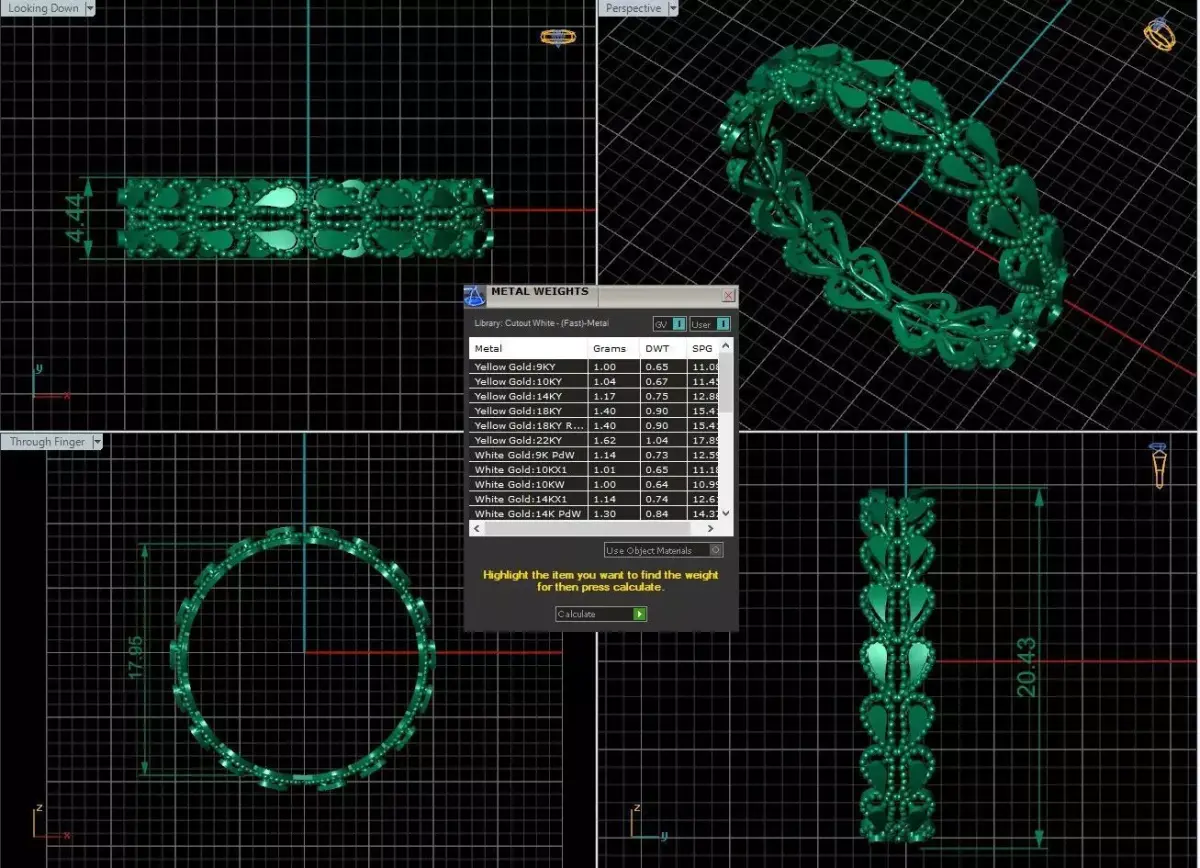Screen dimensions: 1200x868
Task: Click the Grams column header
Action: point(613,348)
